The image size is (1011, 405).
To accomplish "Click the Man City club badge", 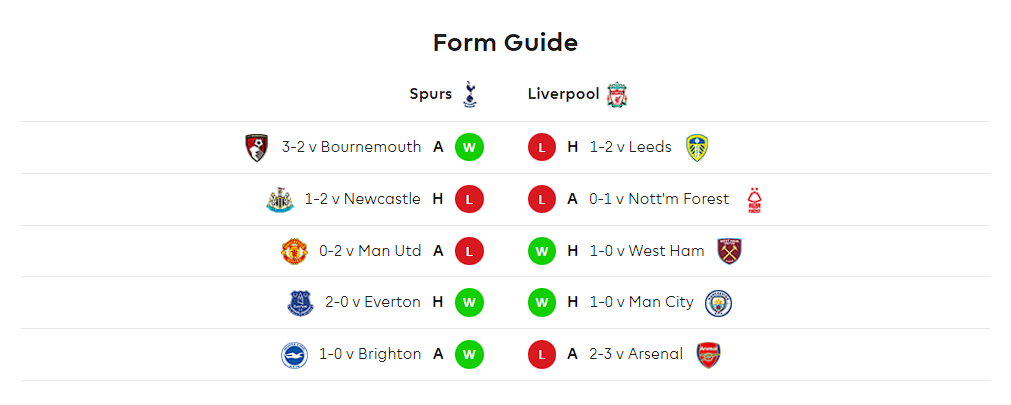I will pos(718,302).
